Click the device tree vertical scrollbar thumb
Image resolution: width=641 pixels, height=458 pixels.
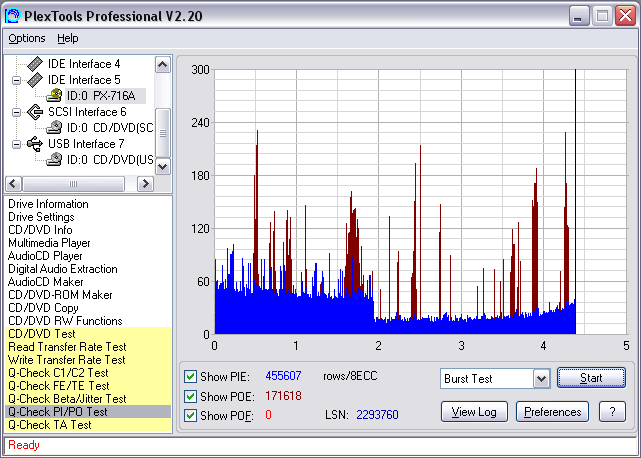[163, 133]
